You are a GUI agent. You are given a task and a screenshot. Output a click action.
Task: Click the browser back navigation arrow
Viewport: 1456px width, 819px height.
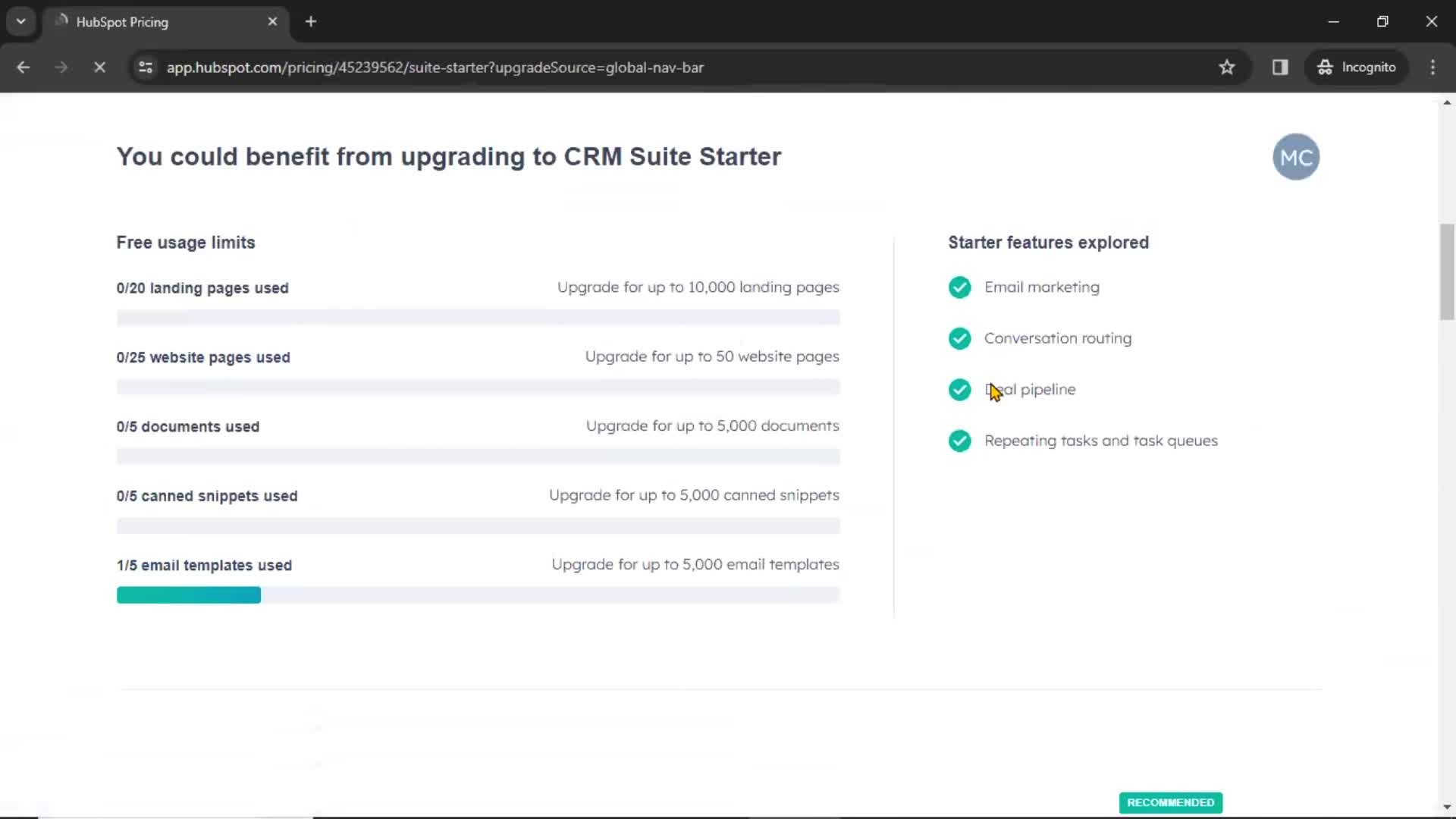(24, 67)
